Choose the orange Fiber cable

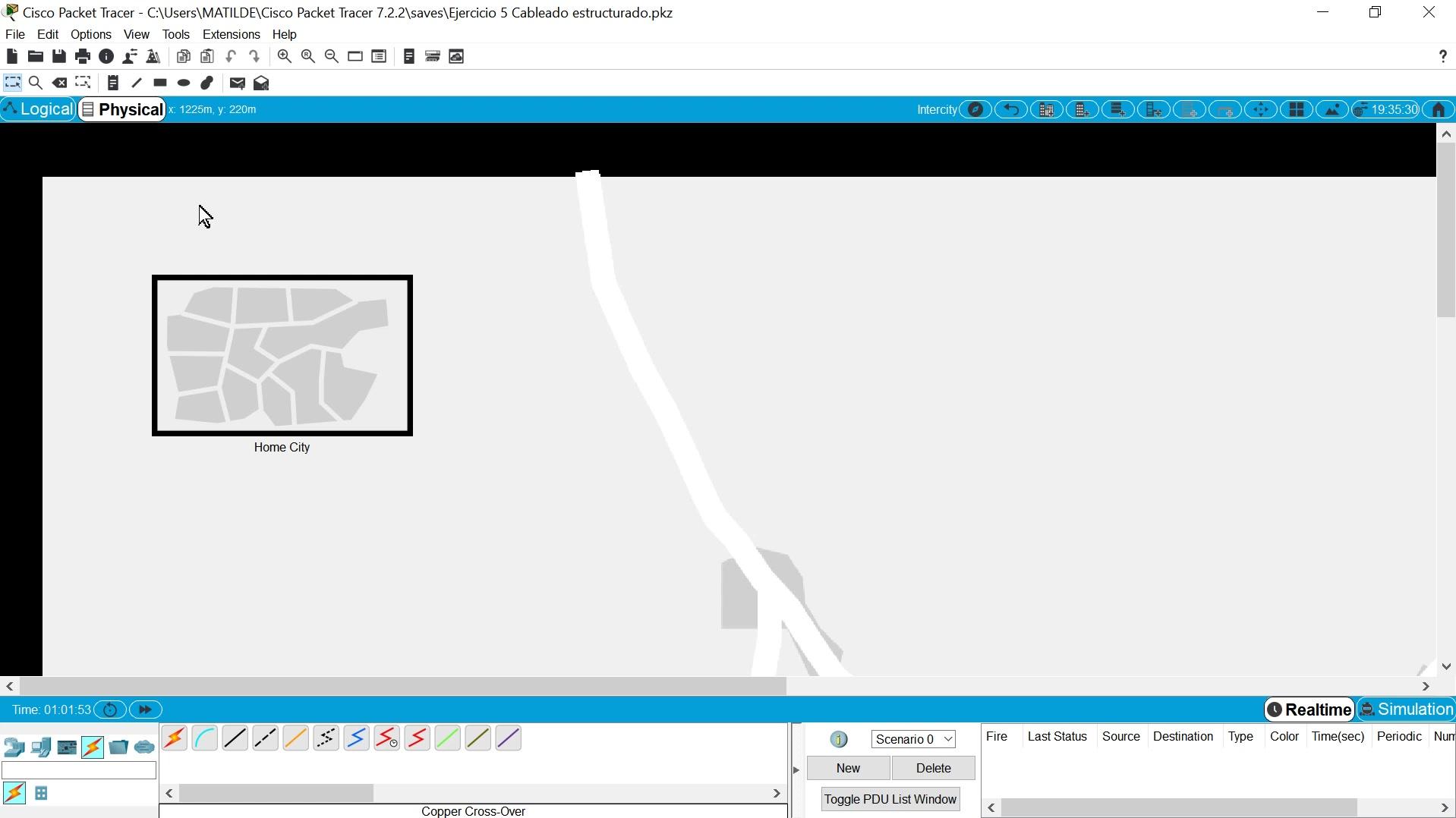pos(296,738)
